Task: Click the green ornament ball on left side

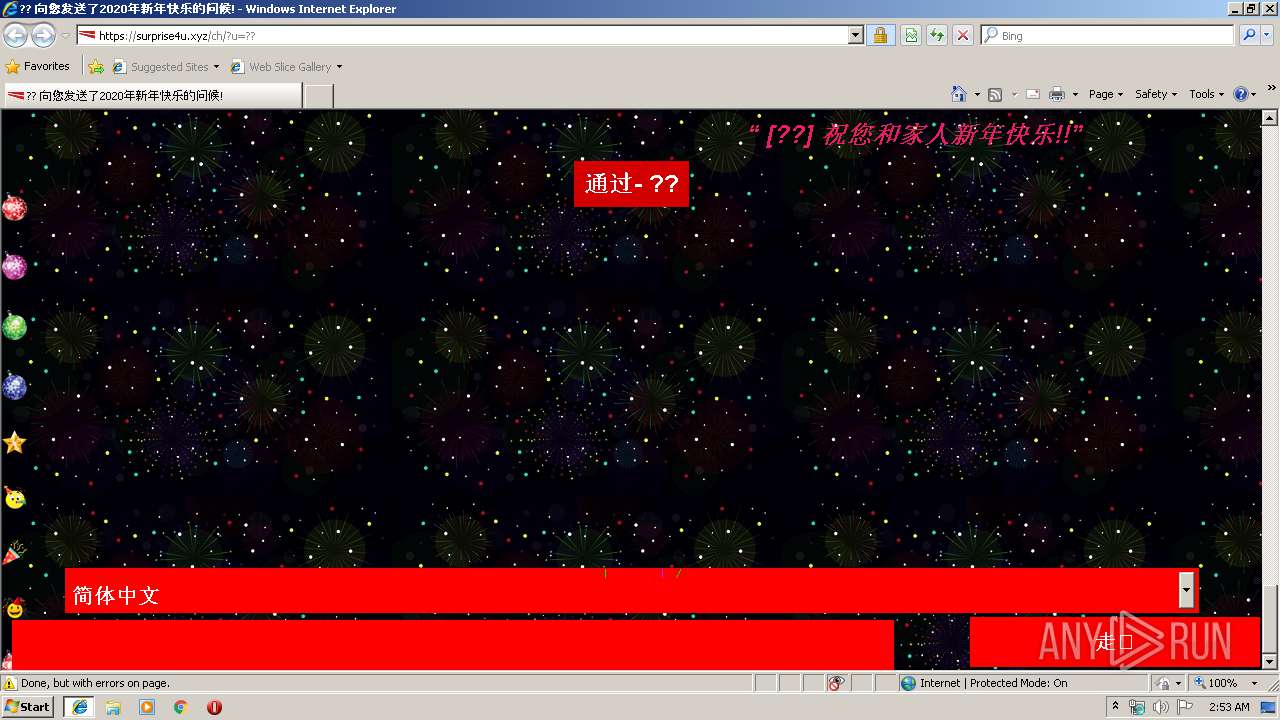Action: [14, 327]
